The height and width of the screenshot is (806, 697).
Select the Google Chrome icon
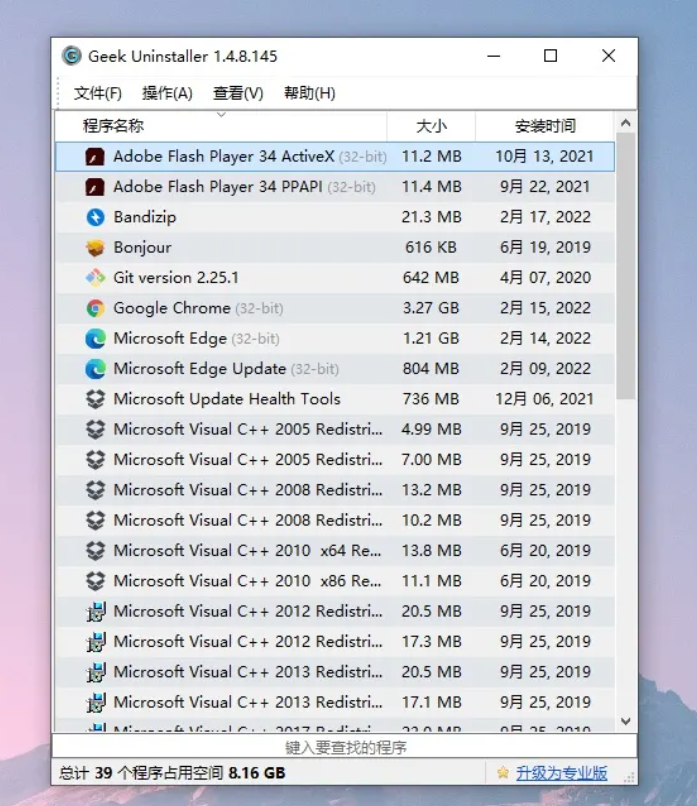[x=95, y=308]
